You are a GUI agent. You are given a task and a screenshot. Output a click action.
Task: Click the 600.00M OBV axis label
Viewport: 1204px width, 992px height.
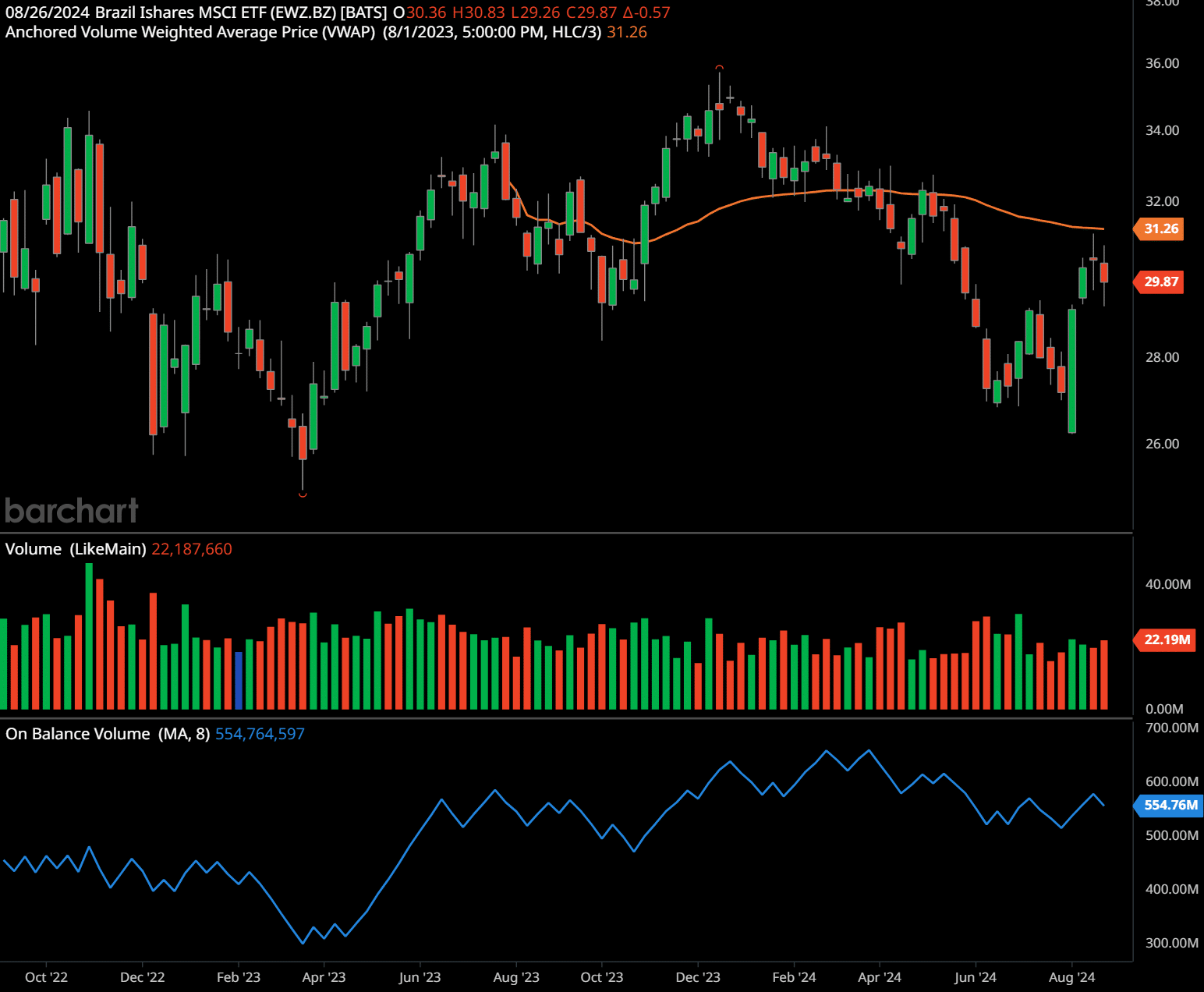(x=1172, y=781)
